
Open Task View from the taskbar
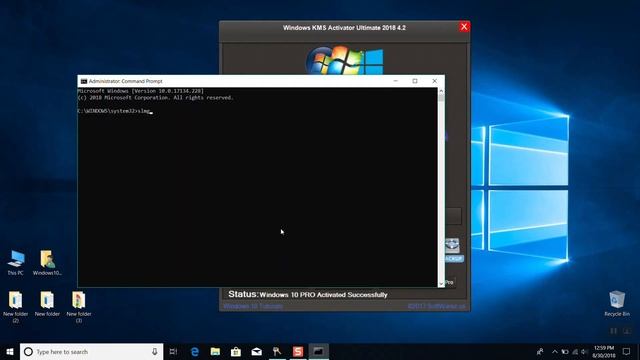coord(173,351)
